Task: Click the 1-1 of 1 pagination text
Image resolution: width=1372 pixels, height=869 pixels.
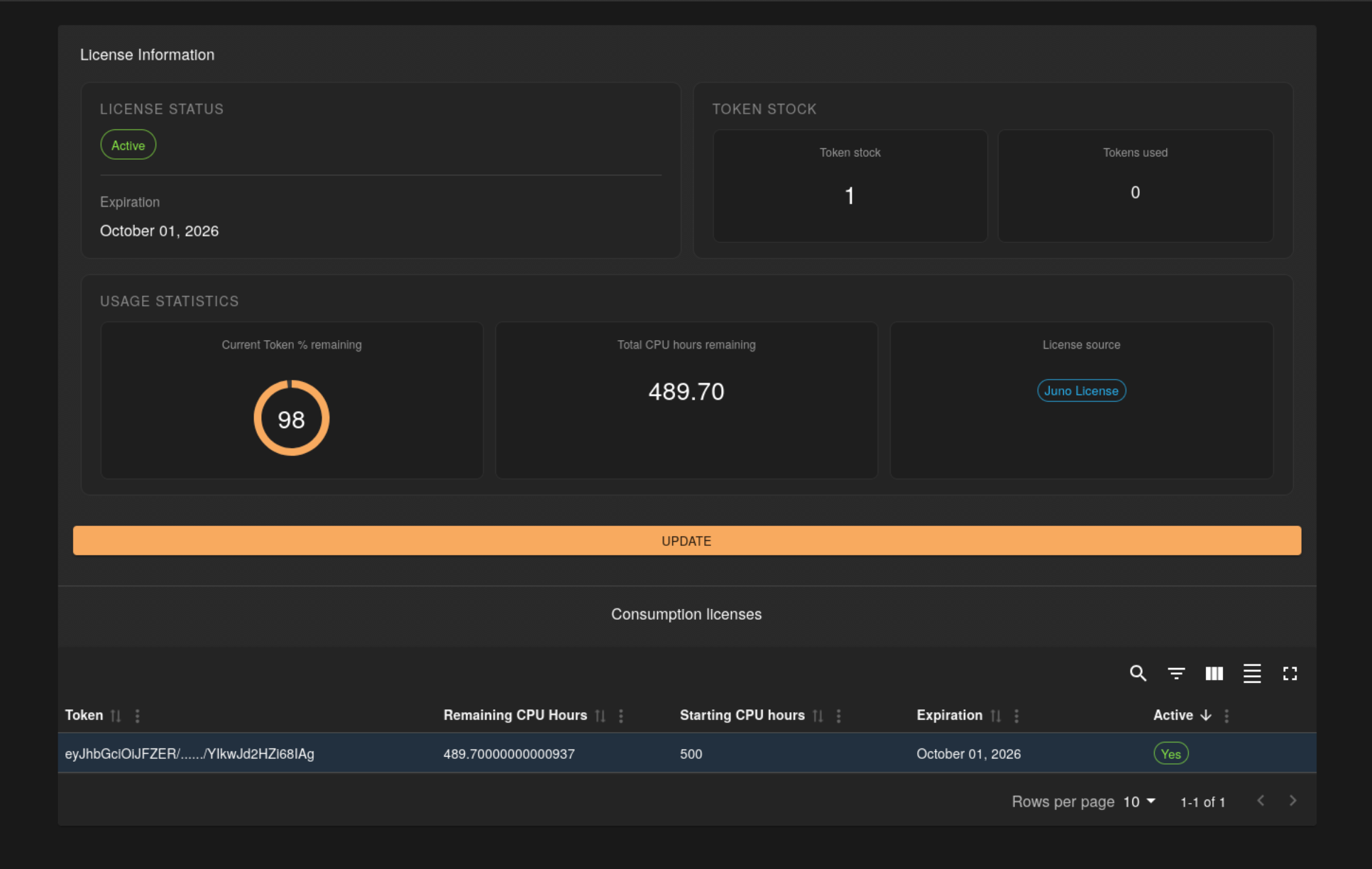Action: 1202,802
